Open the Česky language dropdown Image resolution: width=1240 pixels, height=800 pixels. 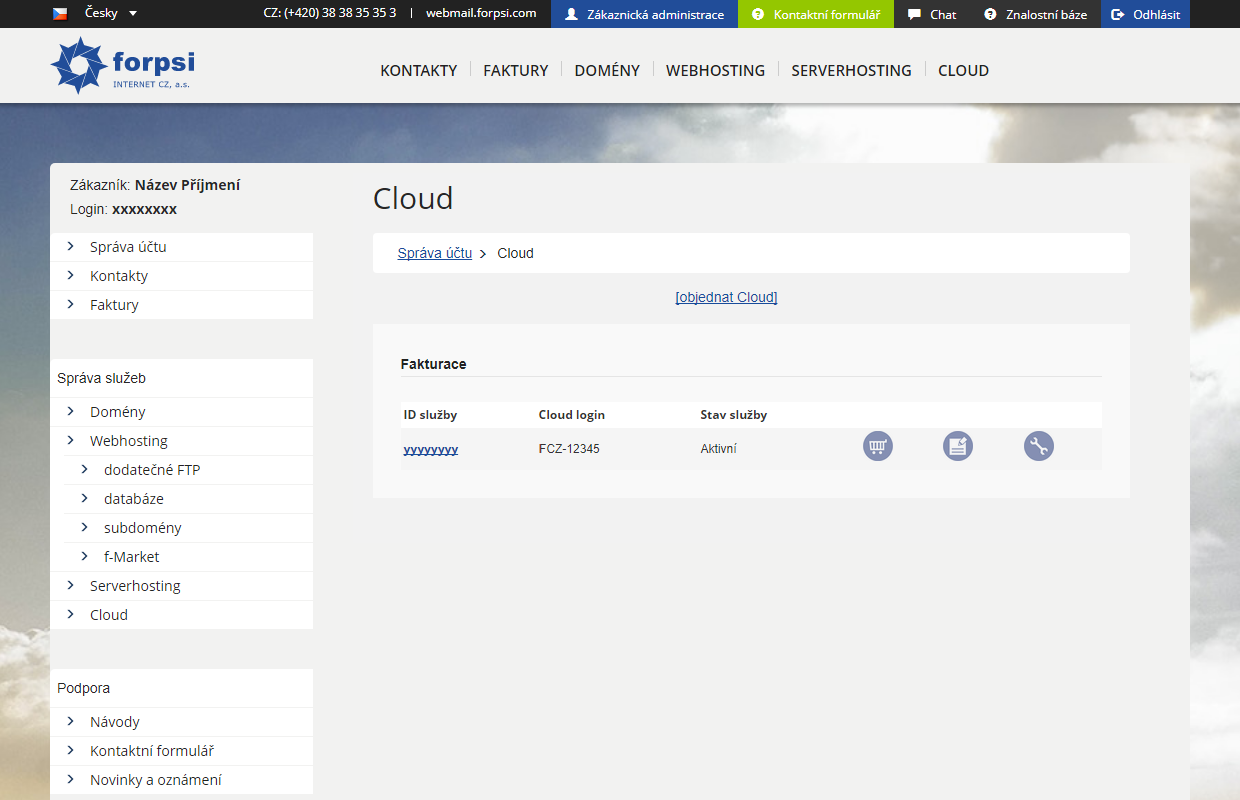pyautogui.click(x=111, y=13)
